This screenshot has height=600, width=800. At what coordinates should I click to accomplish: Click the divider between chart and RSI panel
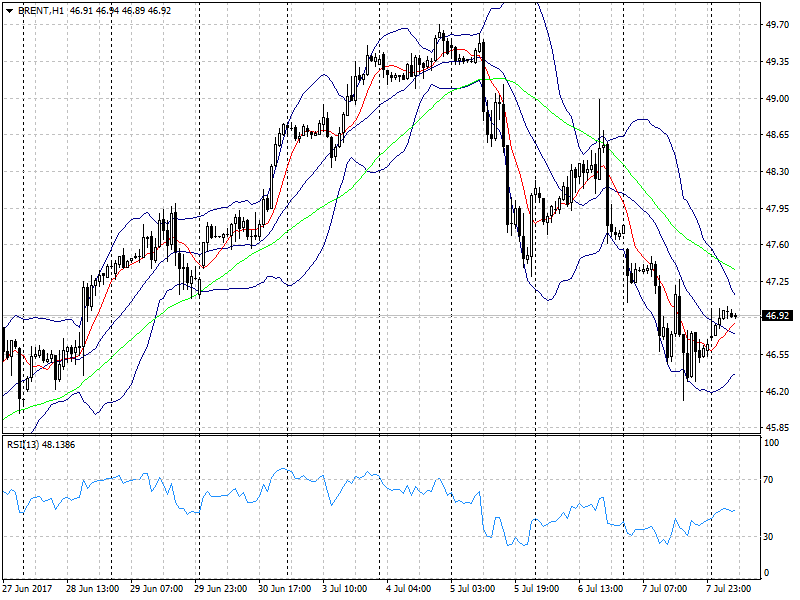380,435
